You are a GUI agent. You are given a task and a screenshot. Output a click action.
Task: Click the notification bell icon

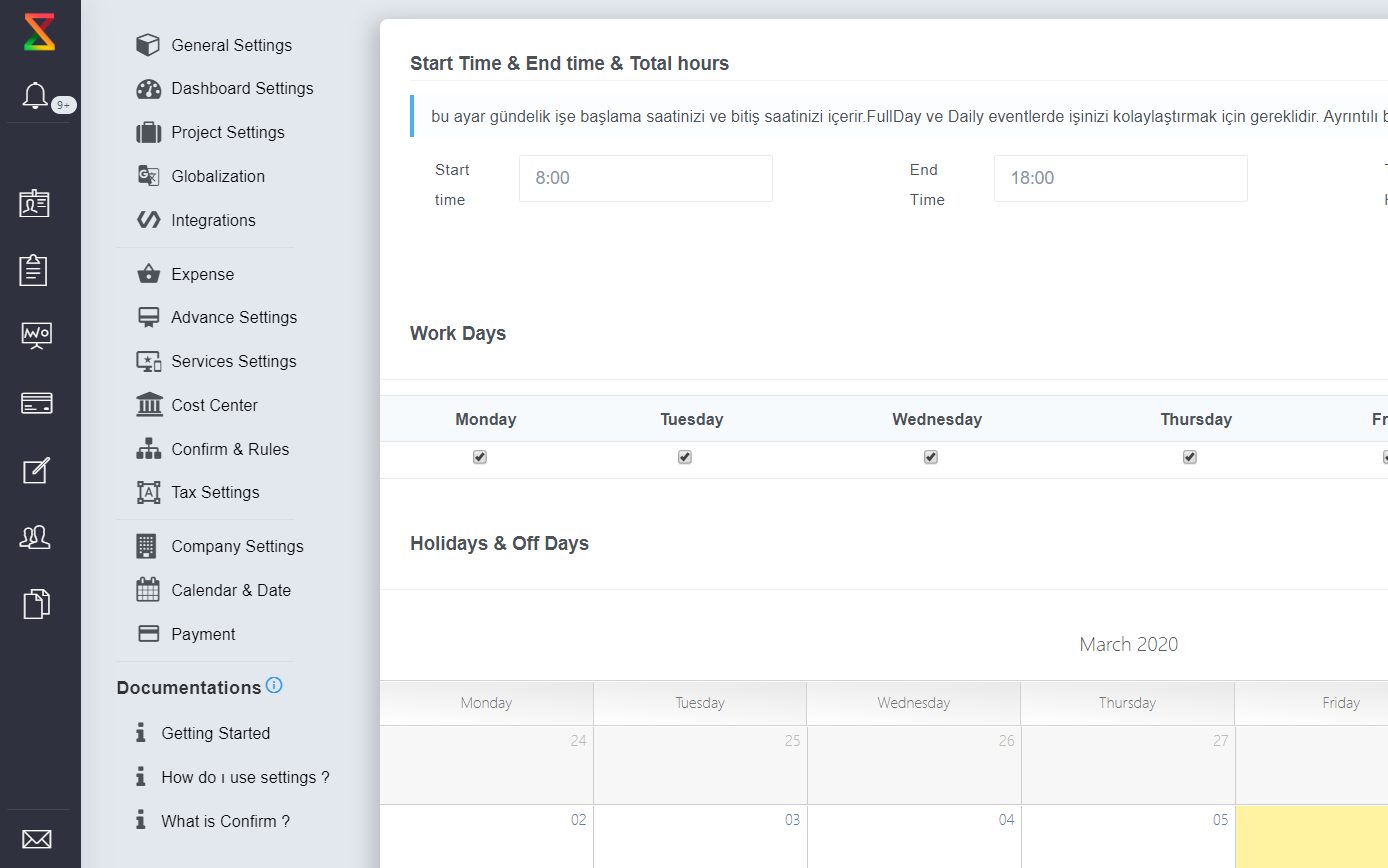[x=35, y=96]
